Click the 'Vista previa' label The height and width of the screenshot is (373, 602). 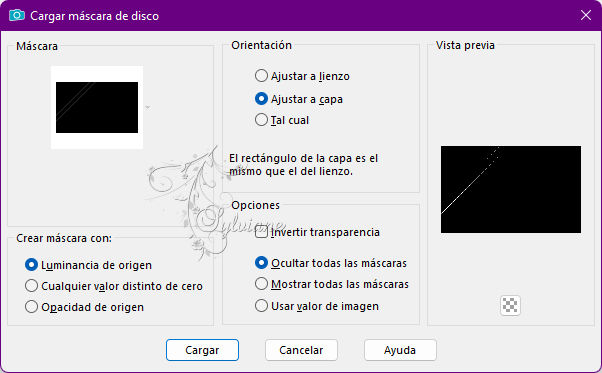[x=465, y=45]
